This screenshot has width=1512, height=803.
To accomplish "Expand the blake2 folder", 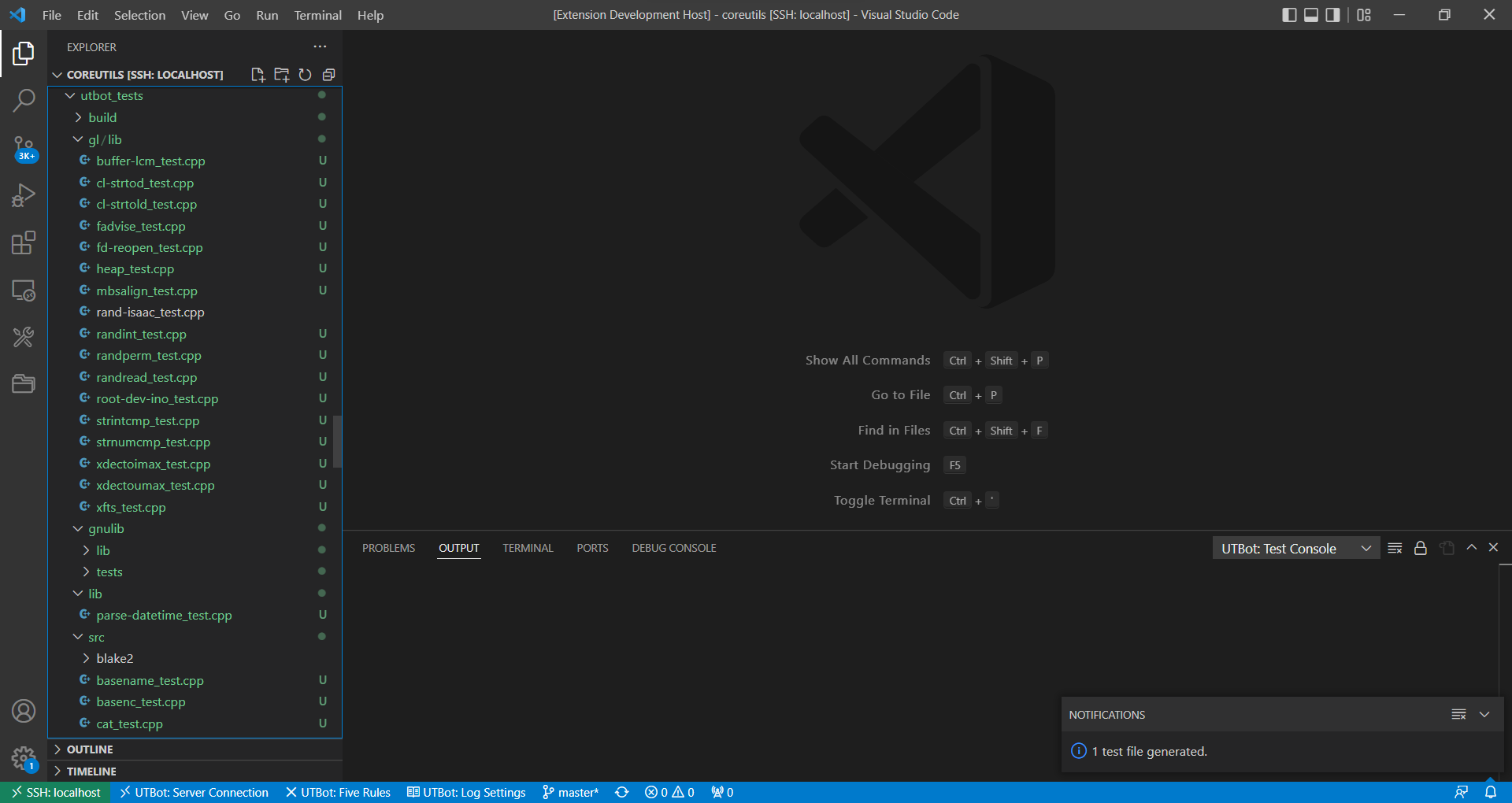I will coord(114,659).
